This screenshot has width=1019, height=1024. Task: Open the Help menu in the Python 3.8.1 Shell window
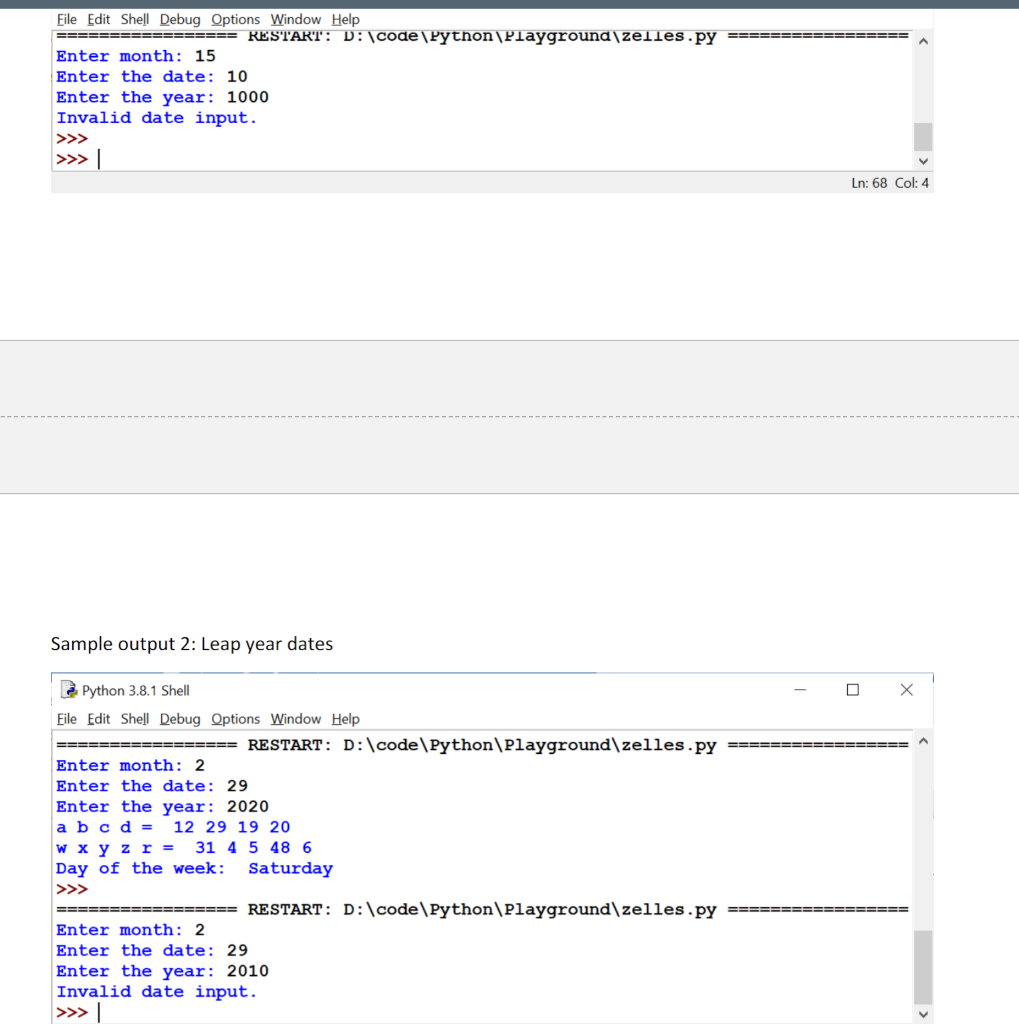pyautogui.click(x=345, y=719)
